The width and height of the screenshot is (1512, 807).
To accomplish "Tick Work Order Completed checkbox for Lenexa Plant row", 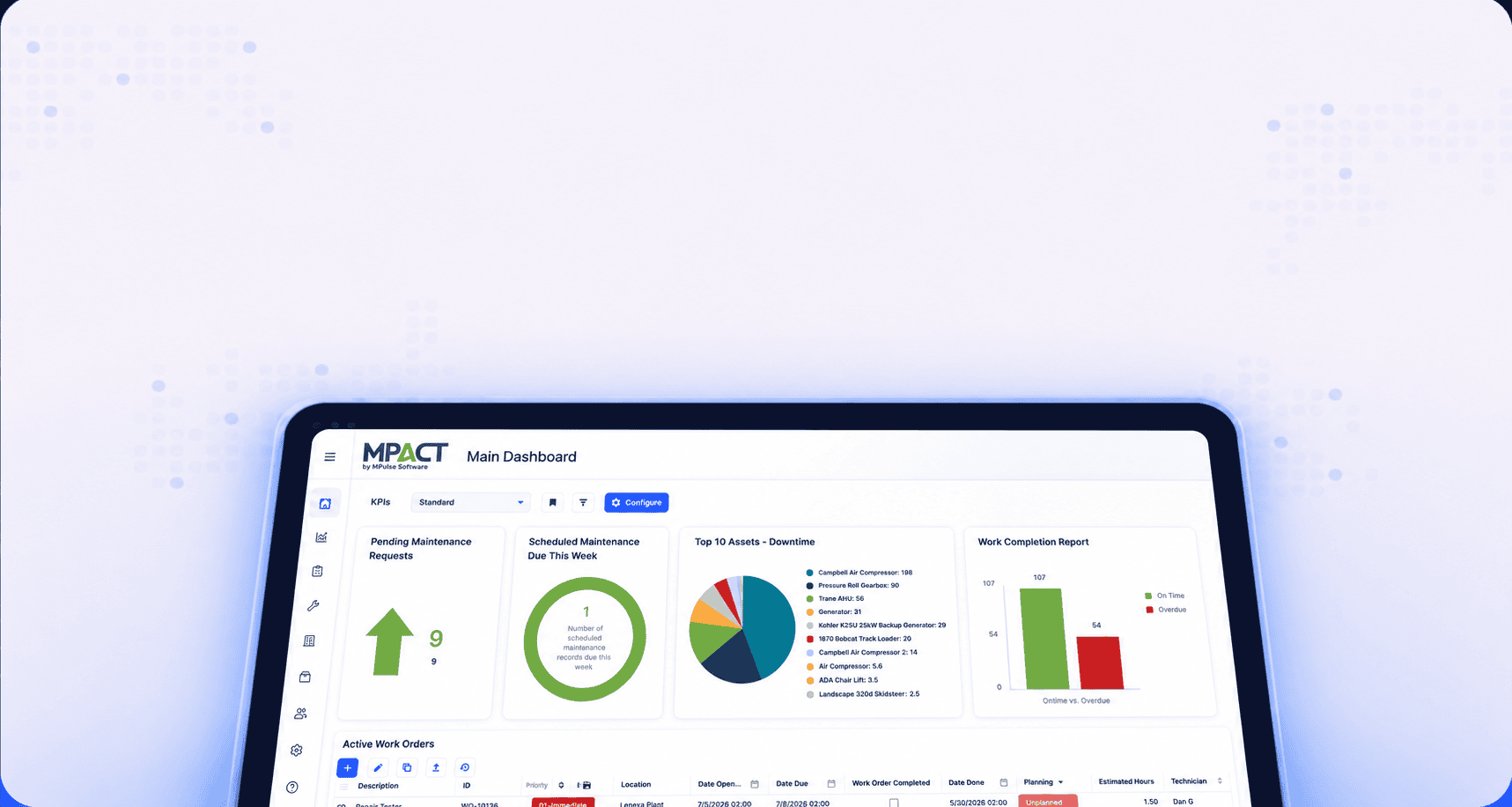I will 894,803.
